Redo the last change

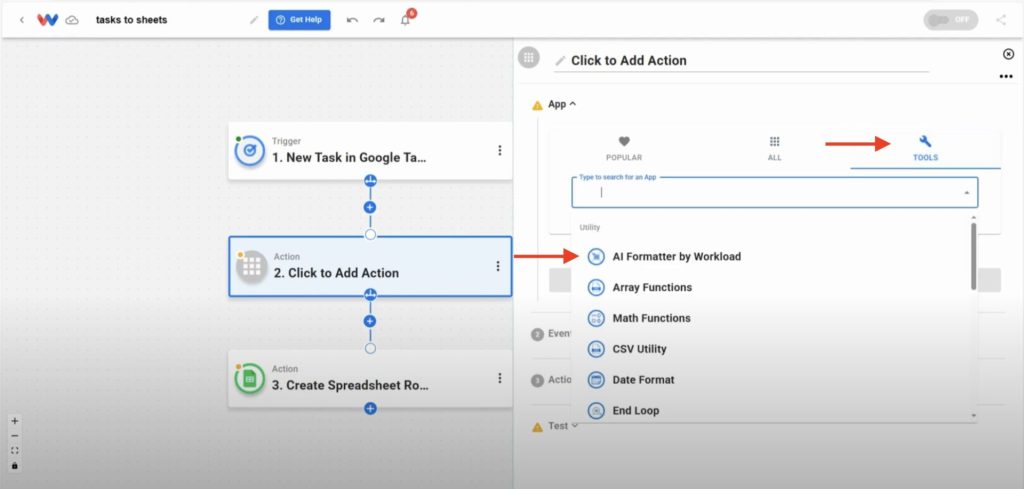379,20
